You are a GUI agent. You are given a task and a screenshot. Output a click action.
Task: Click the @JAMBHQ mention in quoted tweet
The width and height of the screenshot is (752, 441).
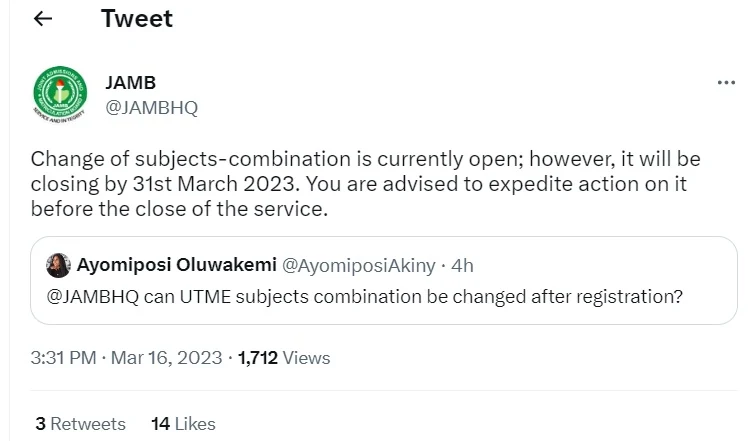[88, 296]
